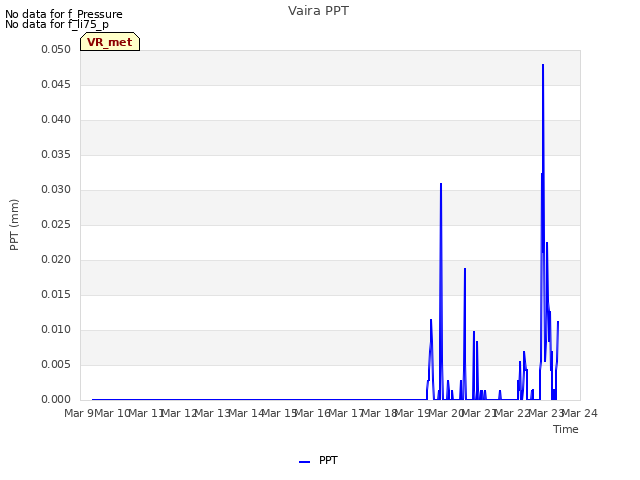
Task: Click the 0.000 y-axis tick label
Action: coord(56,400)
